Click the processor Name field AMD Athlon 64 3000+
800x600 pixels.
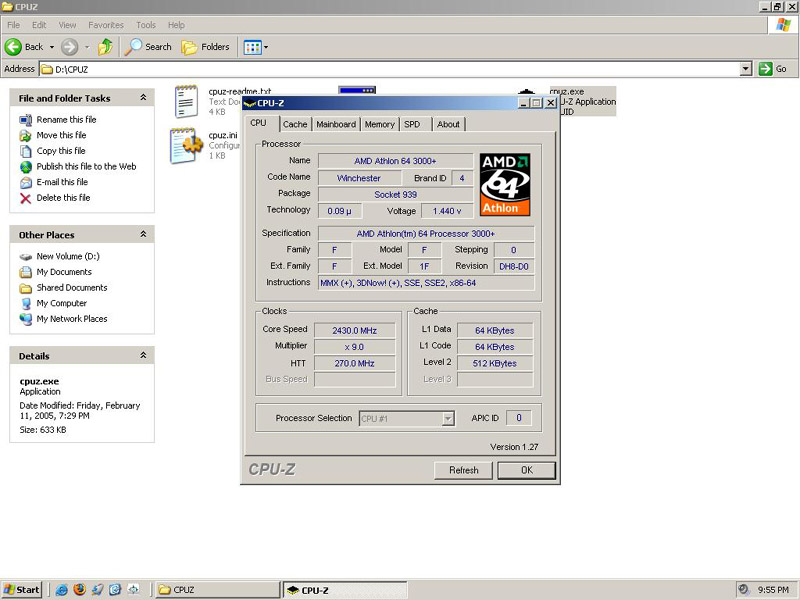coord(395,161)
